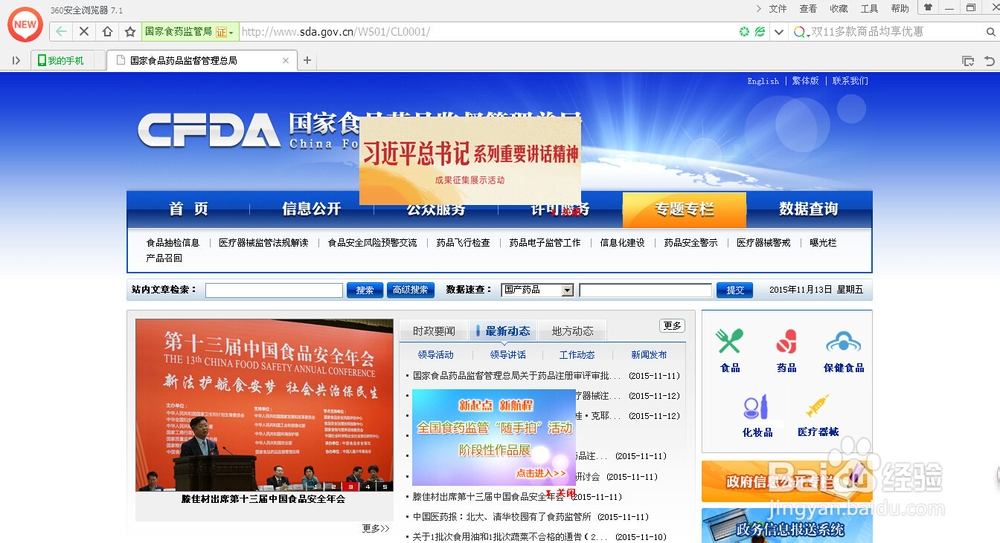Switch to 最新动态 tab
This screenshot has height=543, width=1000.
coord(504,331)
